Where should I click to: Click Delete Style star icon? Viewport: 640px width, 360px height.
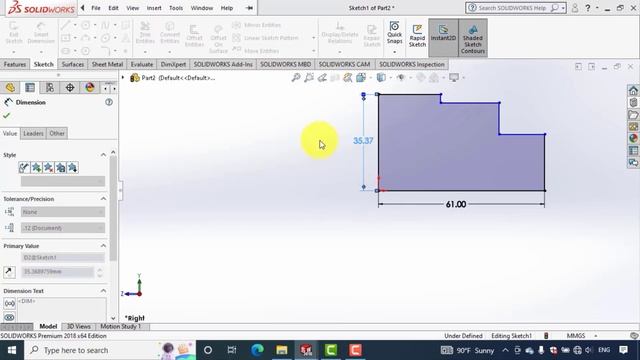49,167
